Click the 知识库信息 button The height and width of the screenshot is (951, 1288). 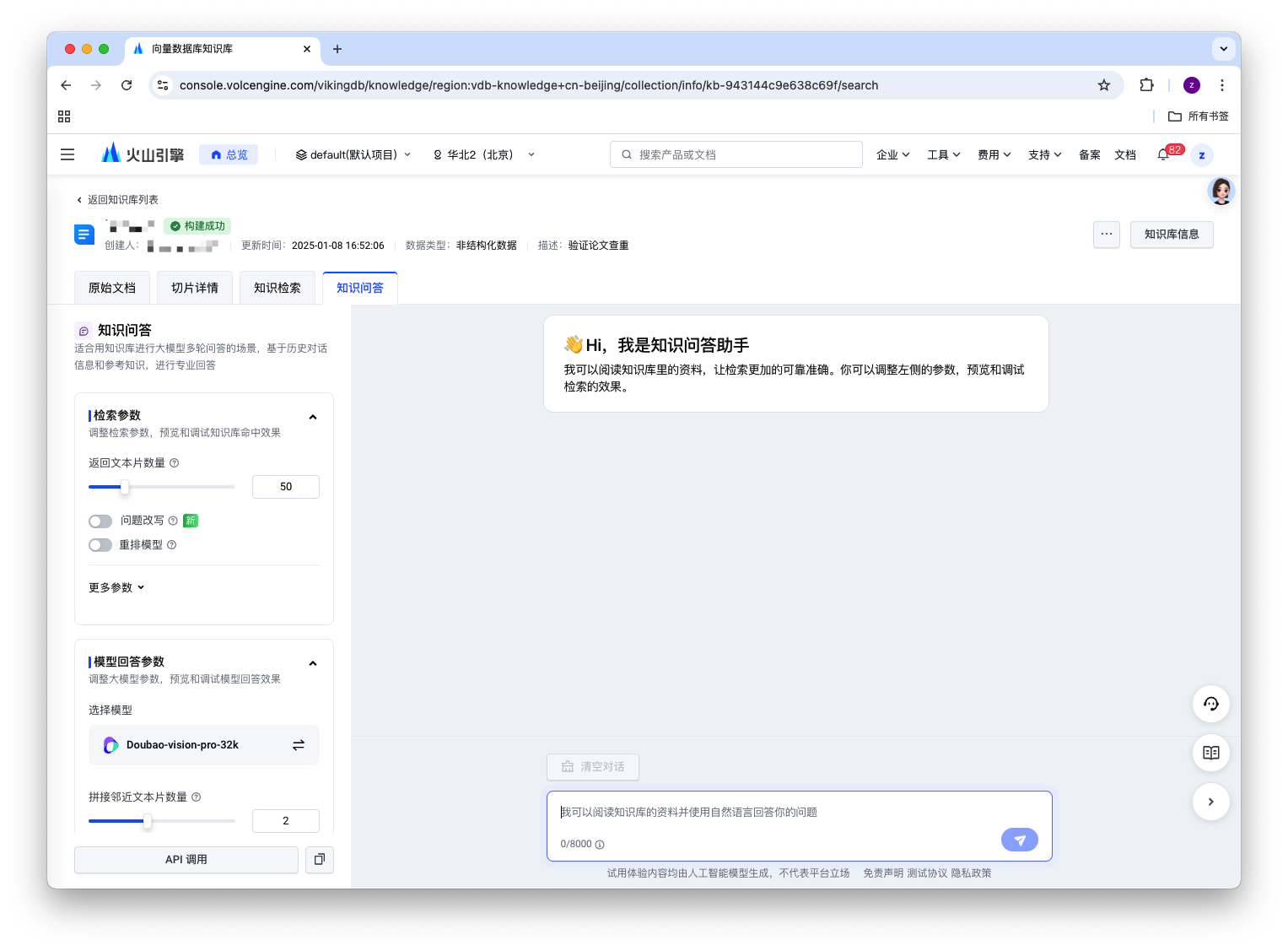pos(1172,234)
